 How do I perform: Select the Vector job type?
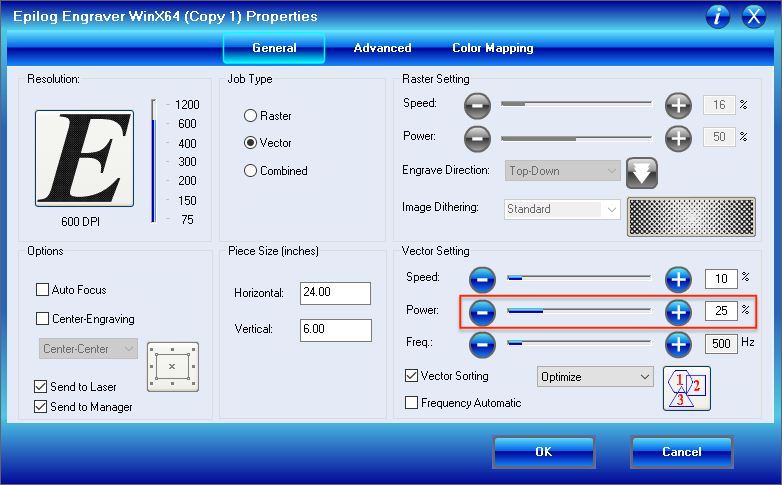pyautogui.click(x=267, y=143)
